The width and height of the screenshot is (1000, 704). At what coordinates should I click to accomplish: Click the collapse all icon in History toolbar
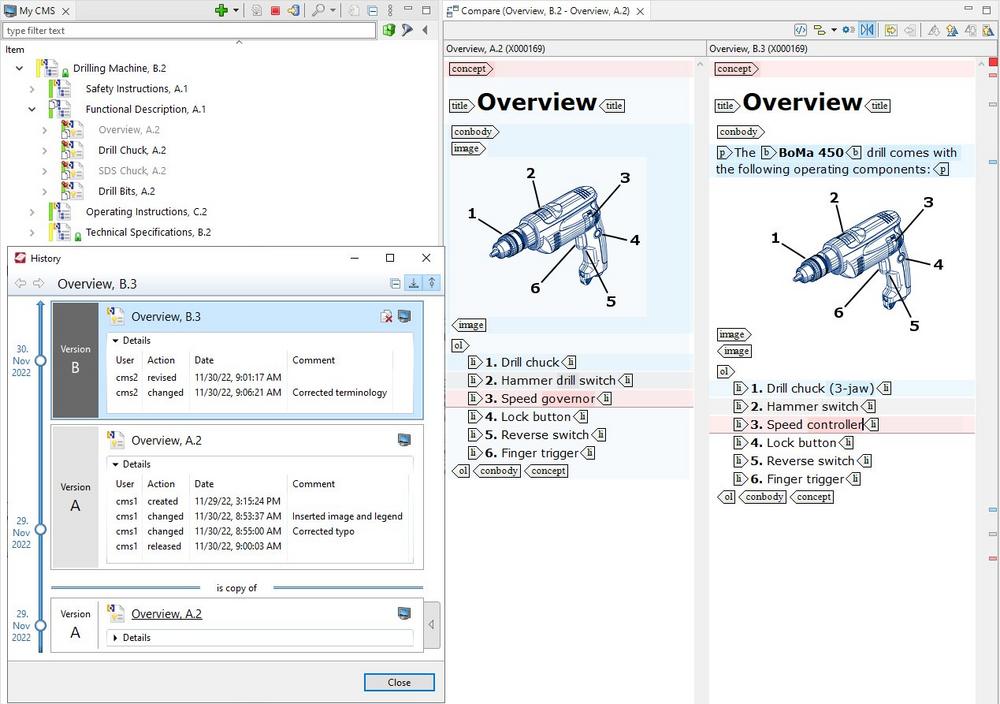click(395, 284)
